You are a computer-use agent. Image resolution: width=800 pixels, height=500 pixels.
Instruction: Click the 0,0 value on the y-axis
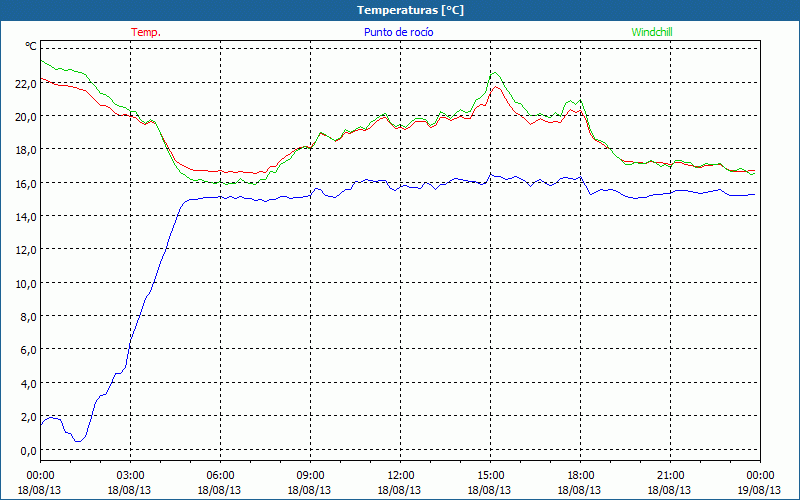point(28,451)
